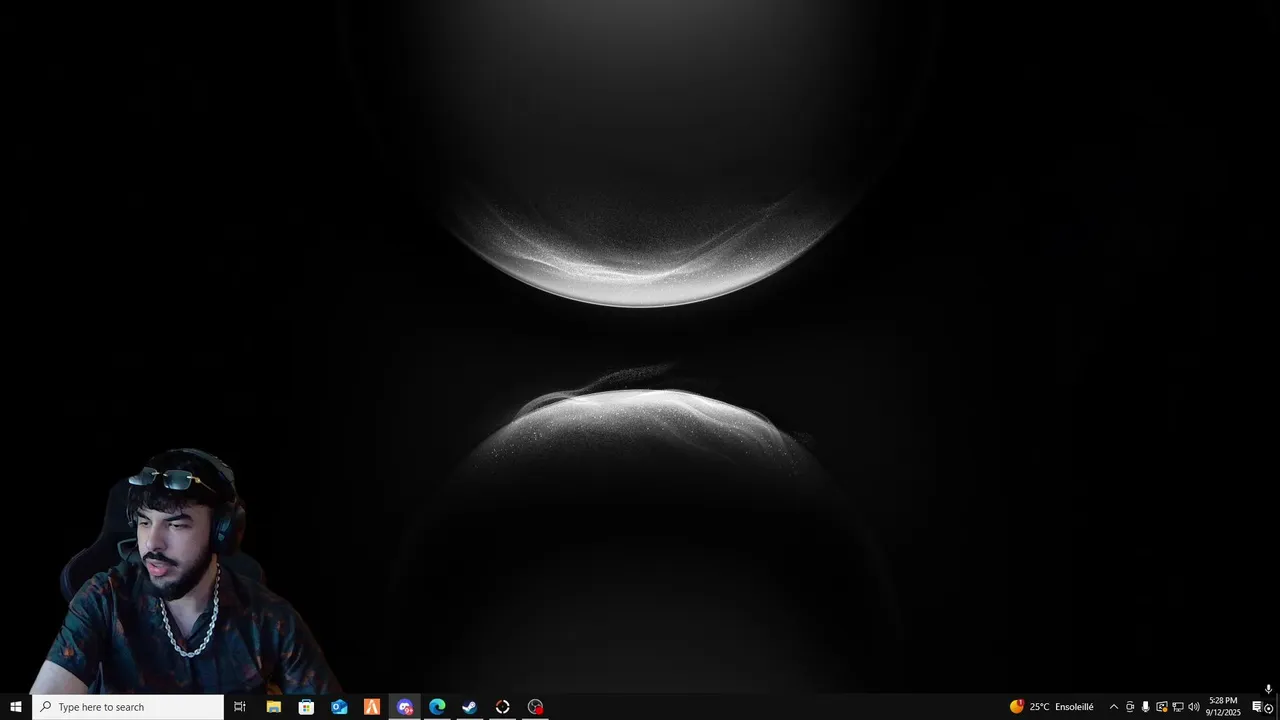Open the circular red-white app next to Steam

click(x=503, y=707)
